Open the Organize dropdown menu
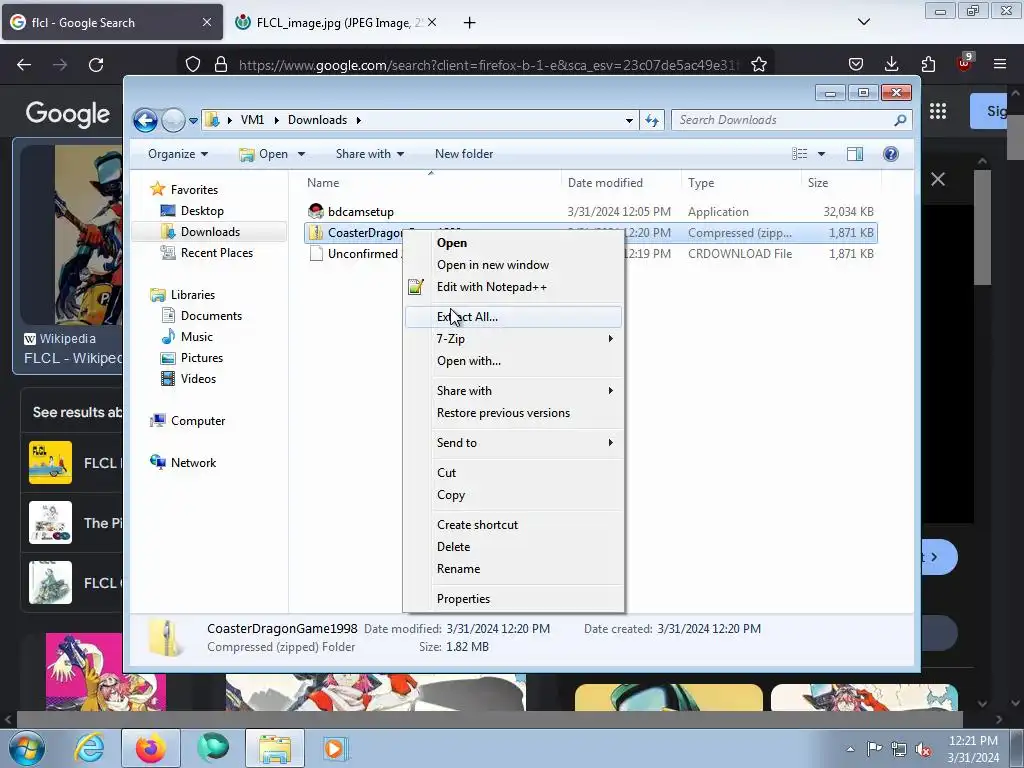The height and width of the screenshot is (768, 1024). coord(178,154)
